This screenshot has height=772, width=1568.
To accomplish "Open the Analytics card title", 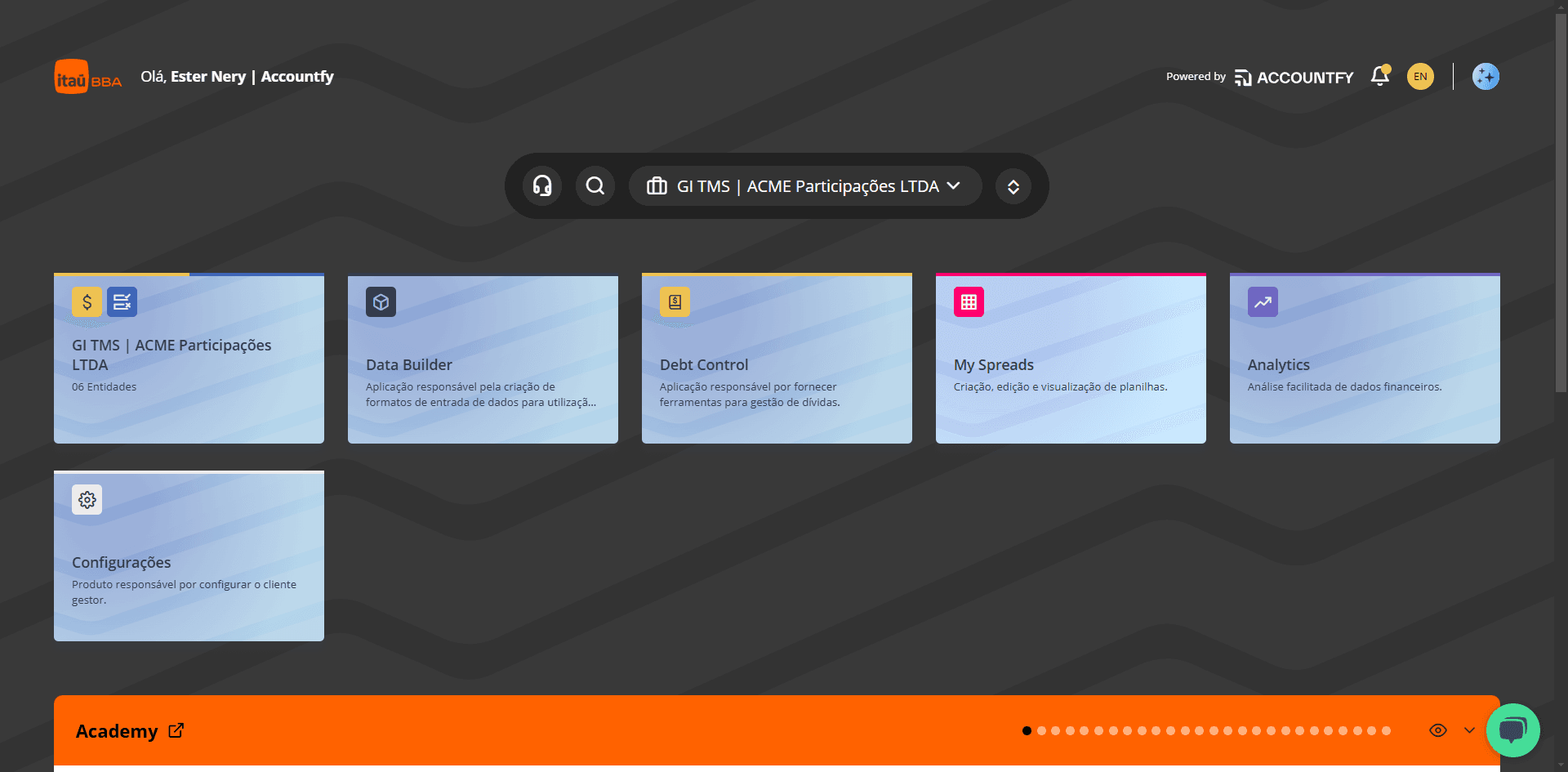I will point(1278,365).
